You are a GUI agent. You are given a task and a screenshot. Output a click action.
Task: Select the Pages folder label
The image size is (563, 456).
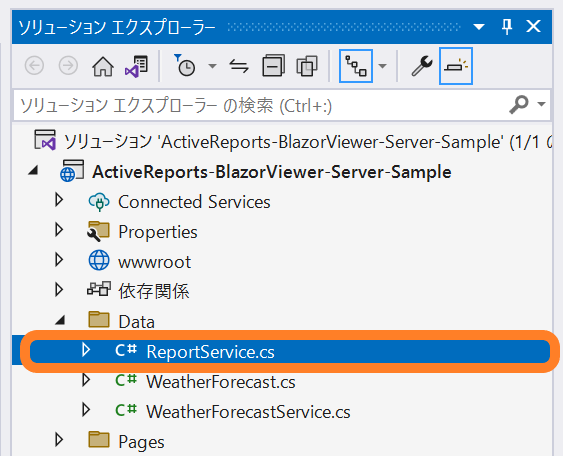pos(141,442)
